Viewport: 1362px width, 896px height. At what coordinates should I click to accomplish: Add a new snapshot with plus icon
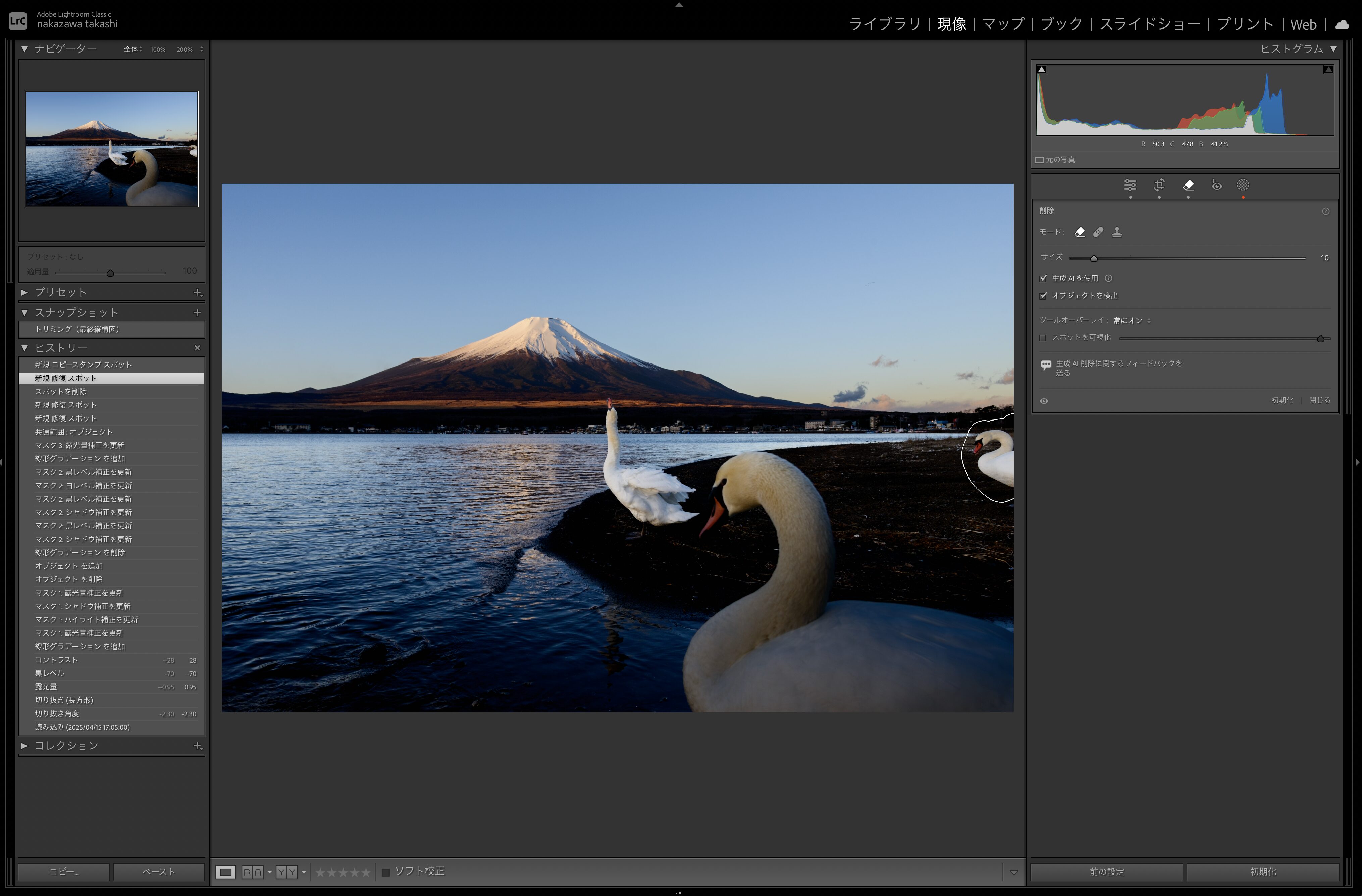coord(197,313)
